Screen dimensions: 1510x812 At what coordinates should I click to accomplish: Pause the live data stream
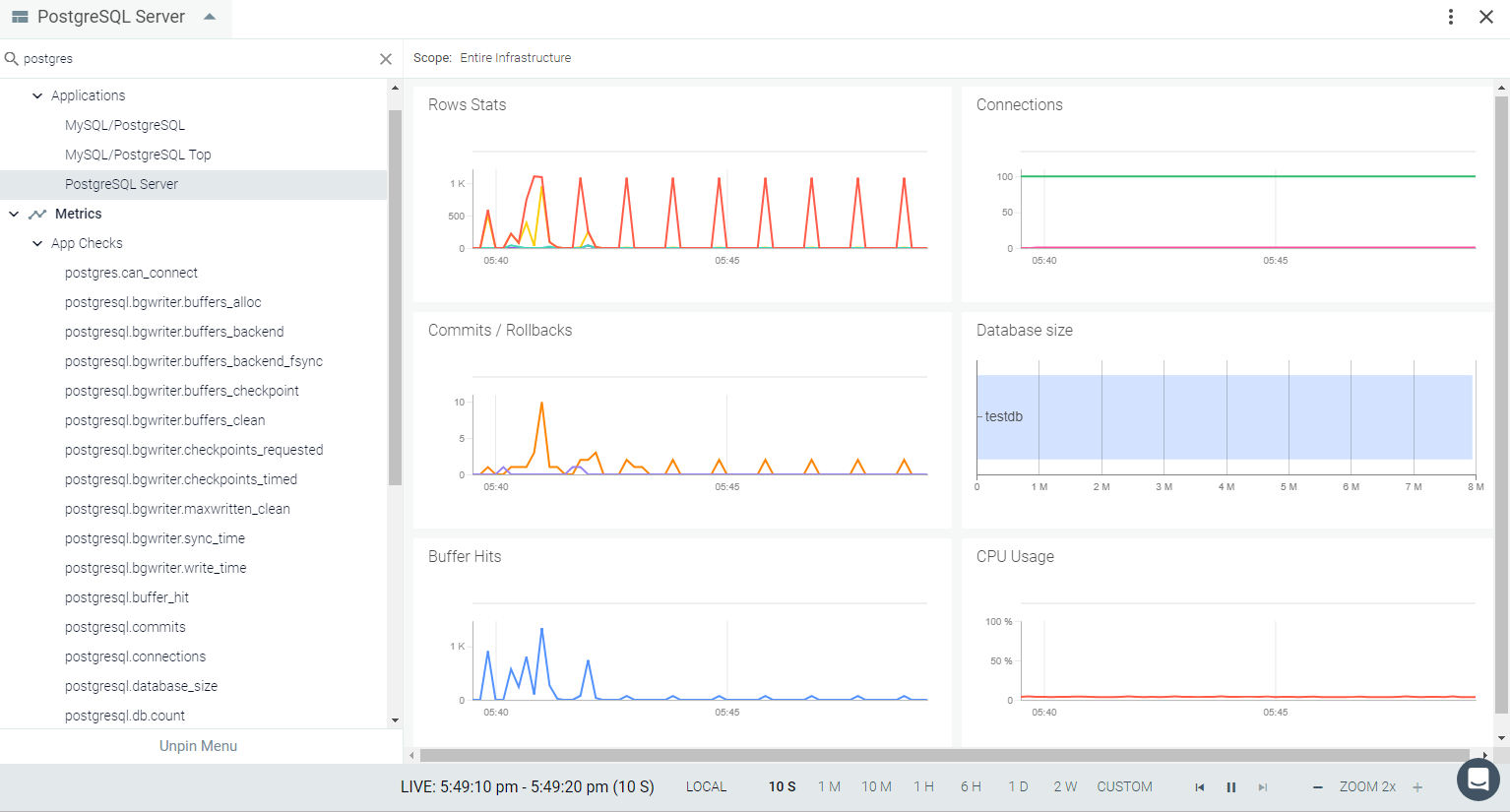click(1230, 787)
